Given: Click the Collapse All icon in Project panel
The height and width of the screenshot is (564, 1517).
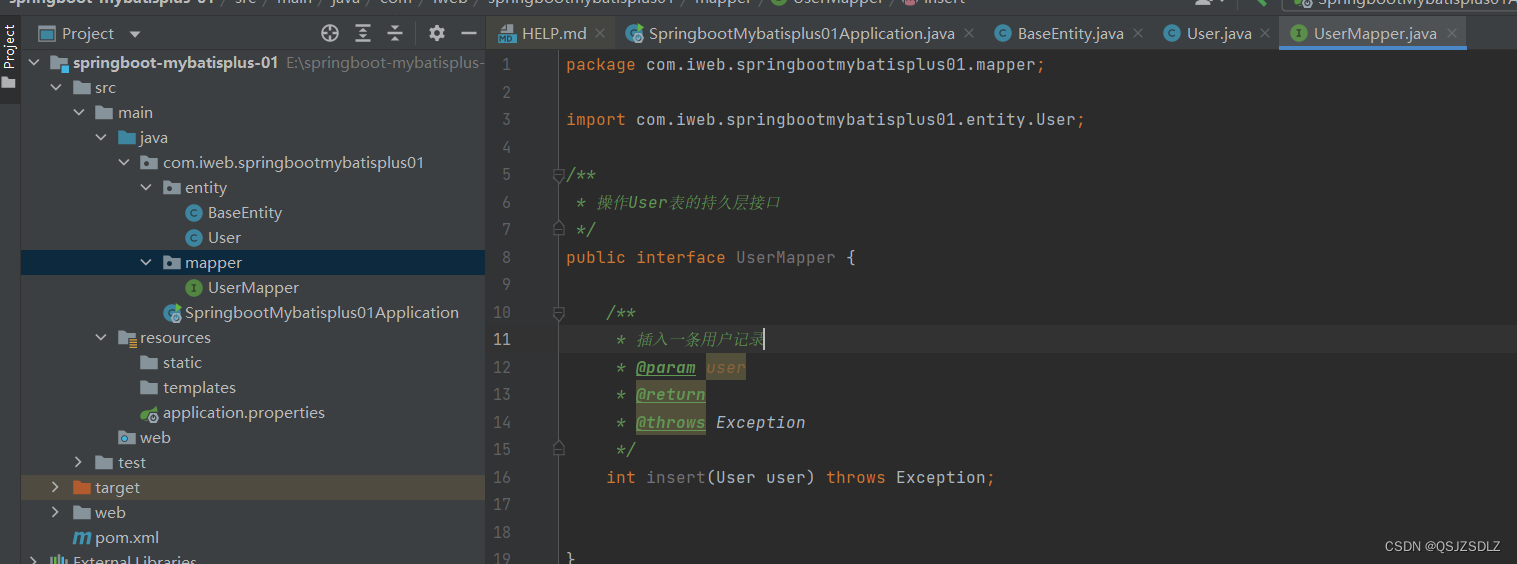Looking at the screenshot, I should (395, 33).
